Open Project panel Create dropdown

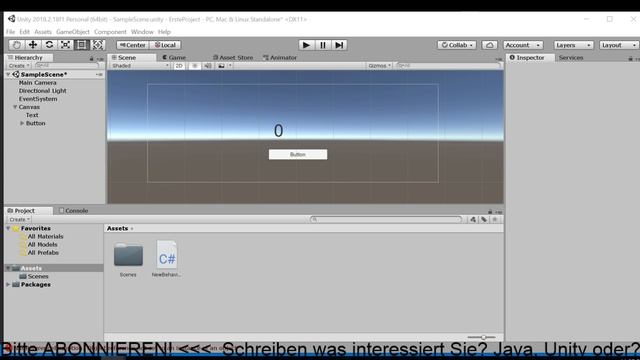[19, 220]
